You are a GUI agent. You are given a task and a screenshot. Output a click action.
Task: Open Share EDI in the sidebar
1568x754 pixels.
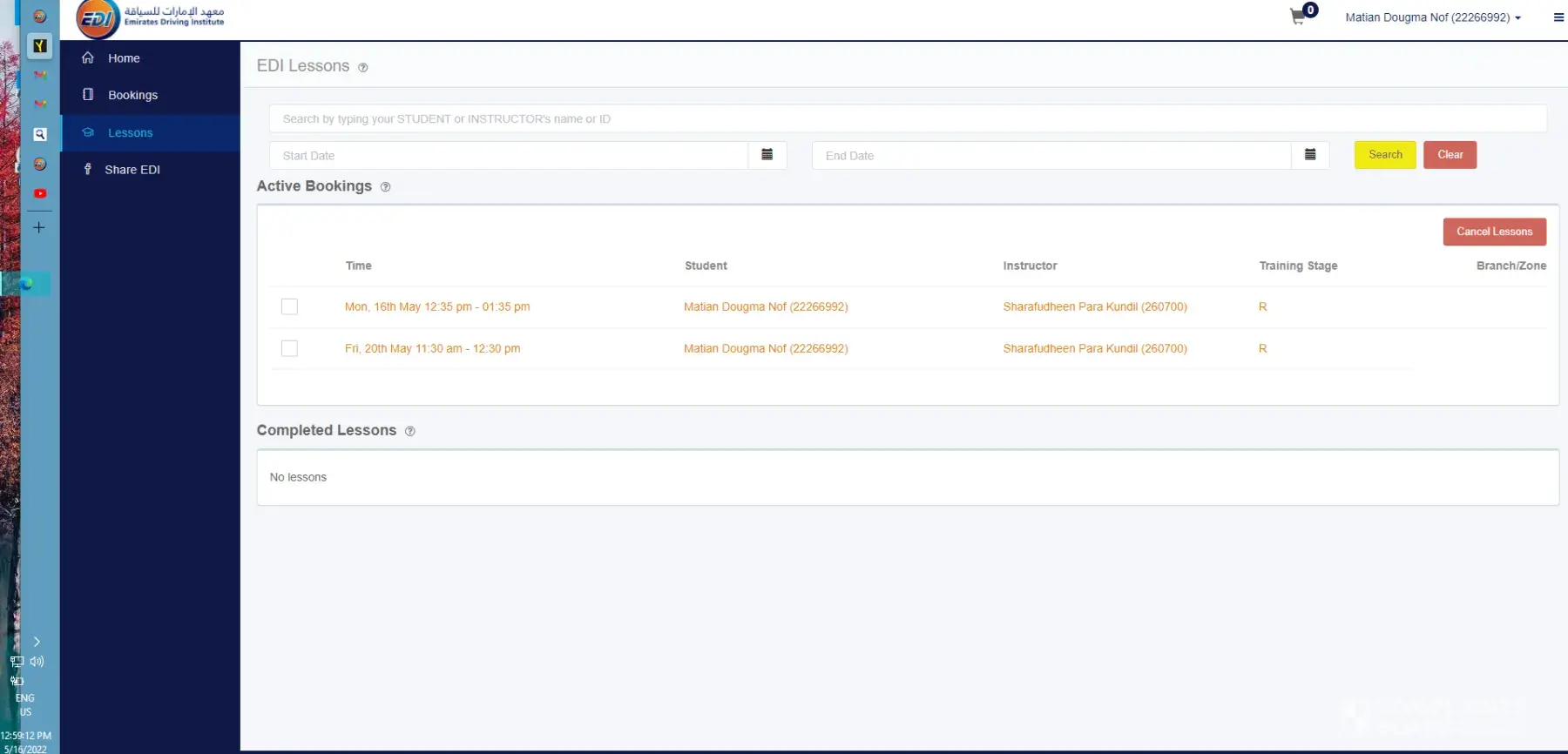point(132,170)
